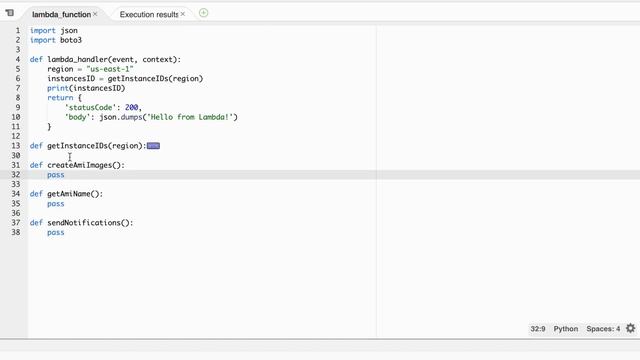The height and width of the screenshot is (360, 640).
Task: Open the pane menu icon left of tabs
Action: (10, 13)
